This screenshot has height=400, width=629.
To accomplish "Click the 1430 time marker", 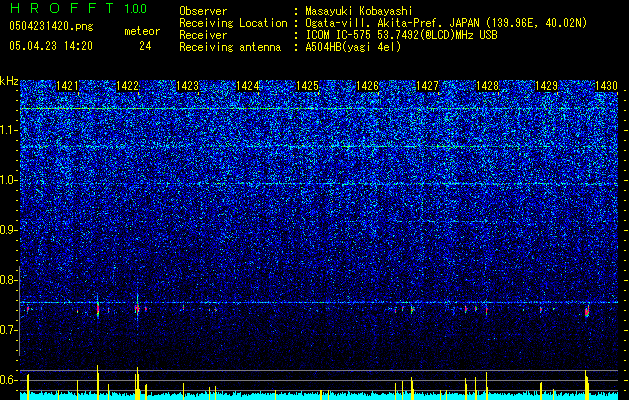I will (x=606, y=86).
